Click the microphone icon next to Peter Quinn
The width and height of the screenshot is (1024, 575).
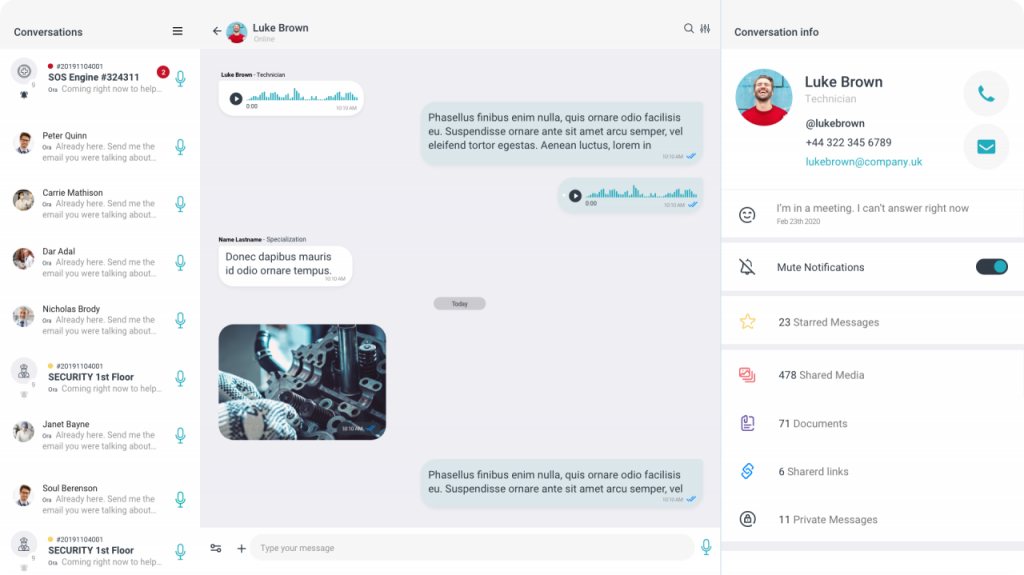click(x=180, y=147)
